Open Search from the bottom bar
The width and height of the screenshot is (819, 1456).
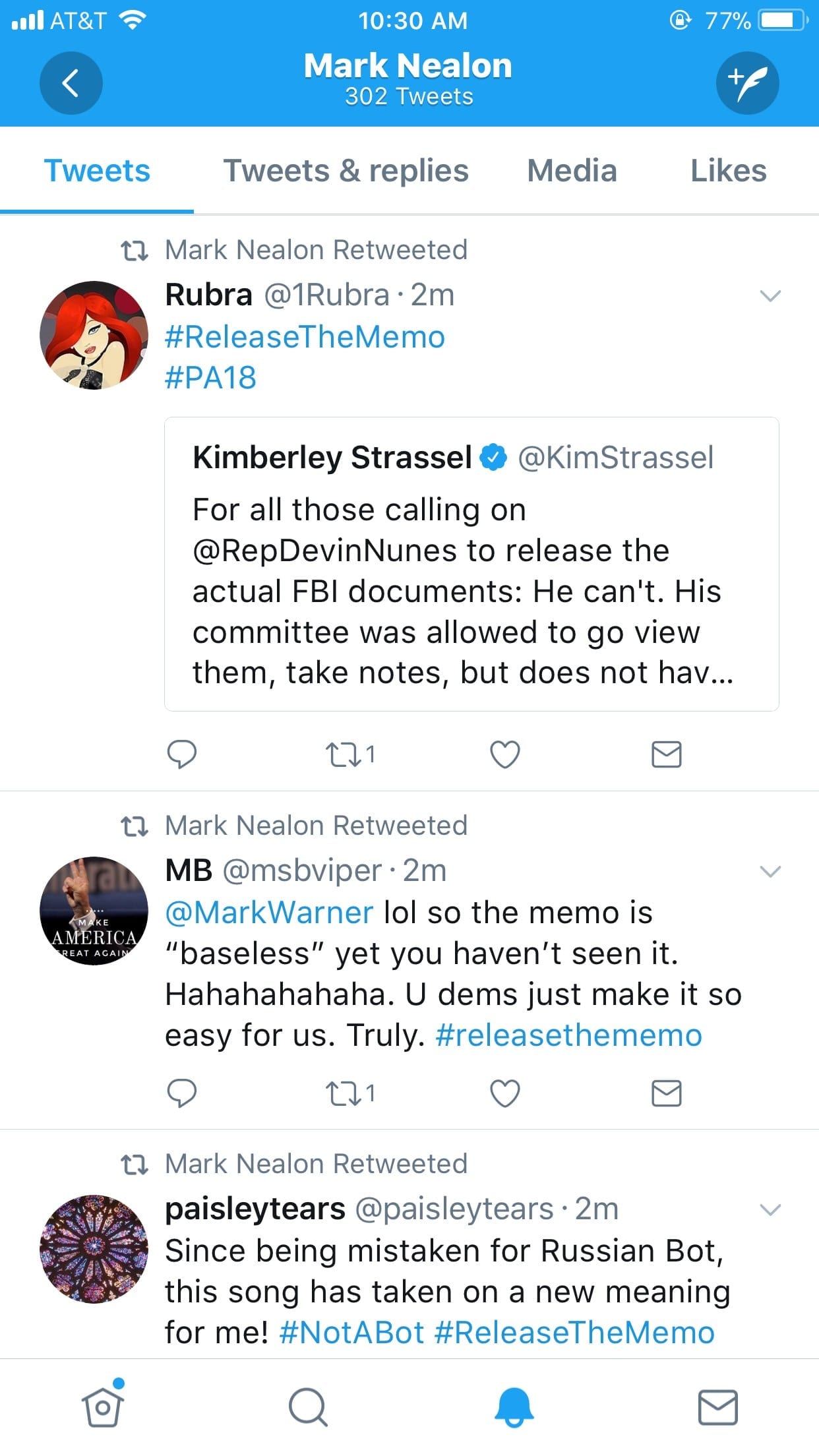307,1407
